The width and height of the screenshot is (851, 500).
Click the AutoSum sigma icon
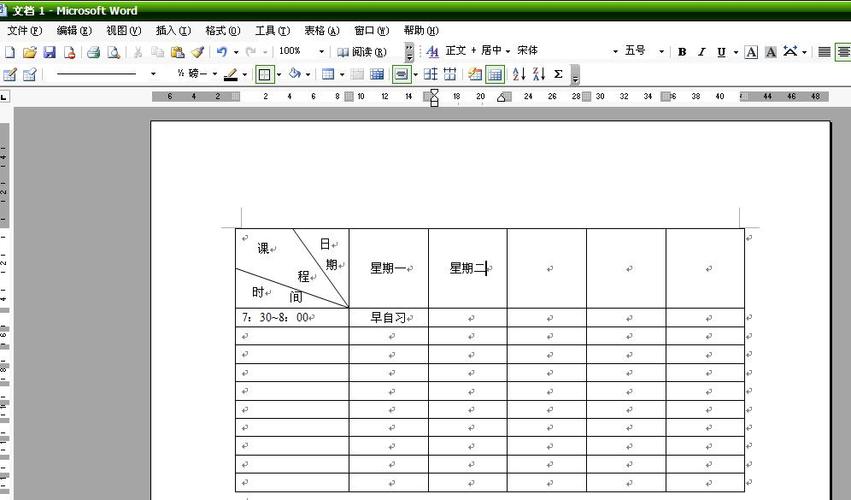(558, 74)
